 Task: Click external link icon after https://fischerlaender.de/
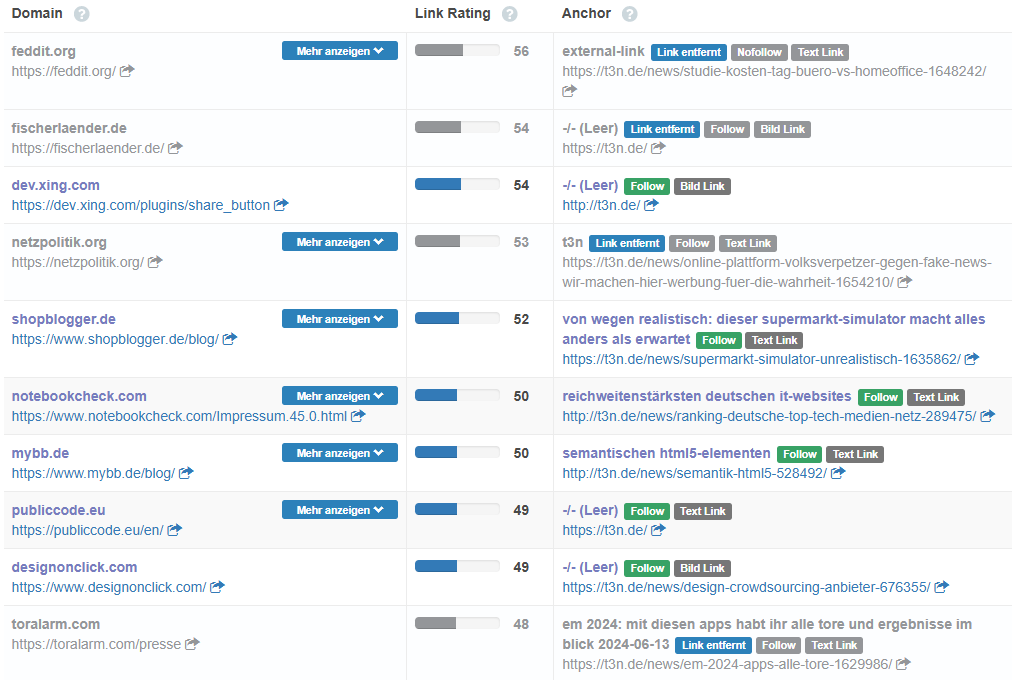click(175, 148)
